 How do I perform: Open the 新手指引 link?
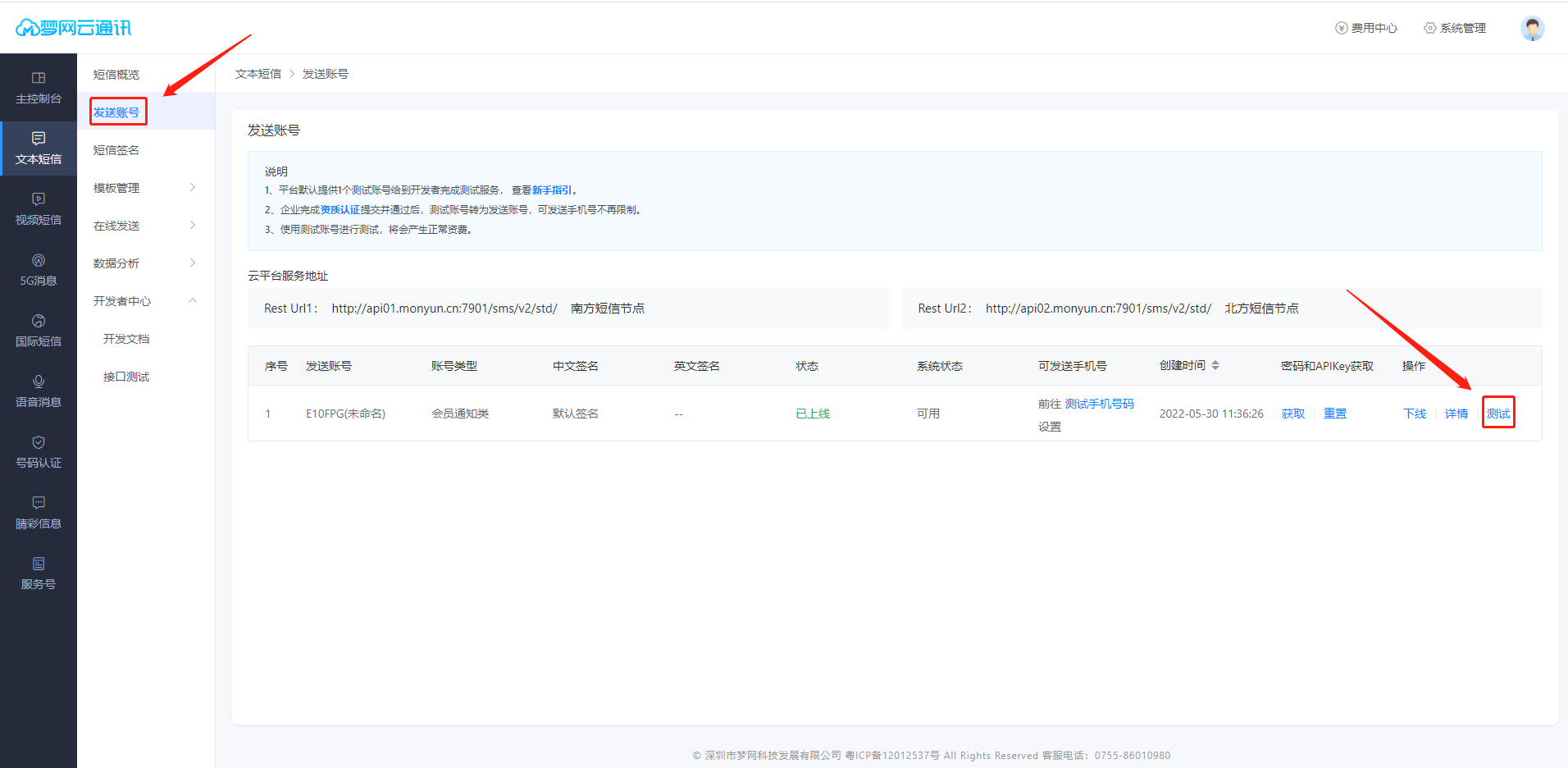pos(552,190)
